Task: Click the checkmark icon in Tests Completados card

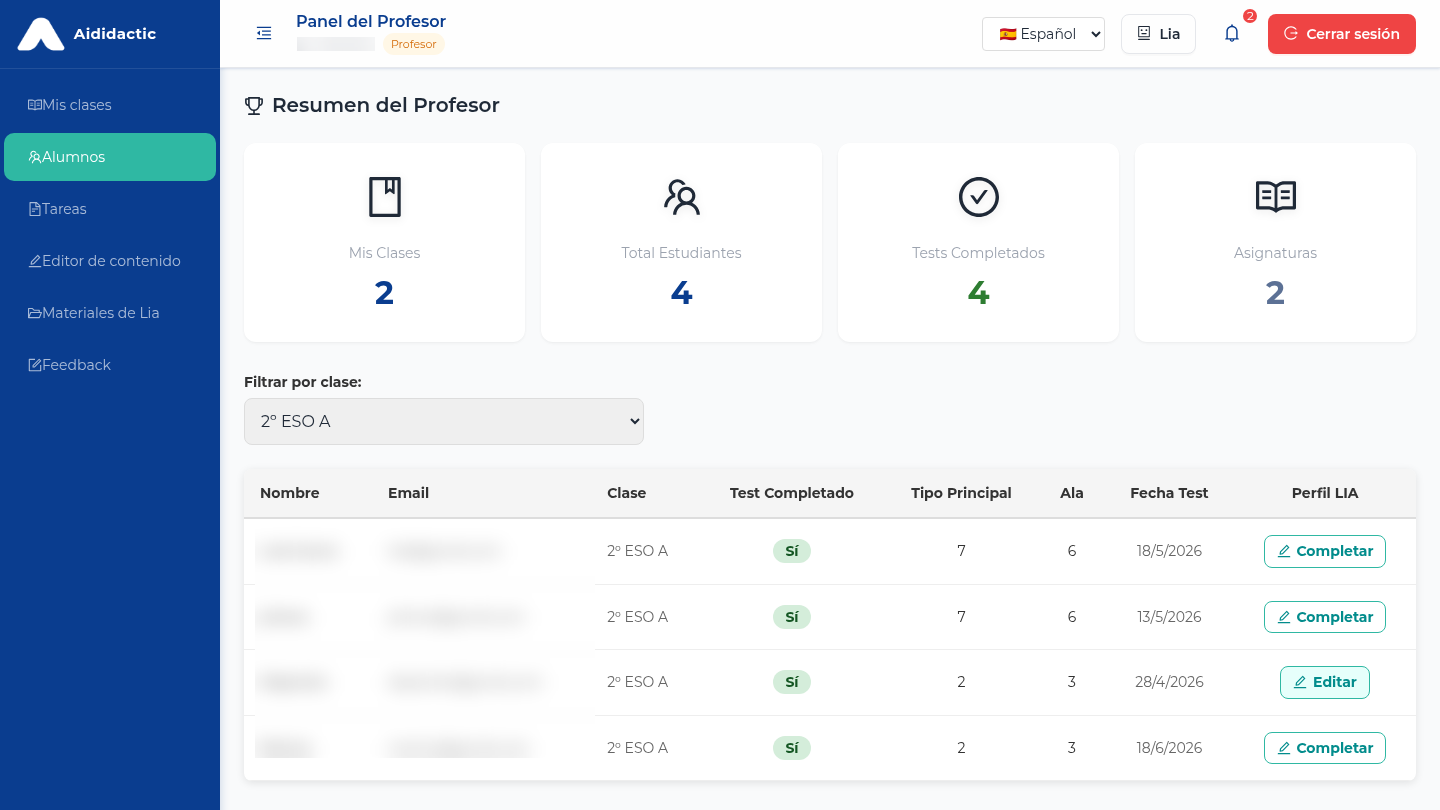Action: click(979, 197)
